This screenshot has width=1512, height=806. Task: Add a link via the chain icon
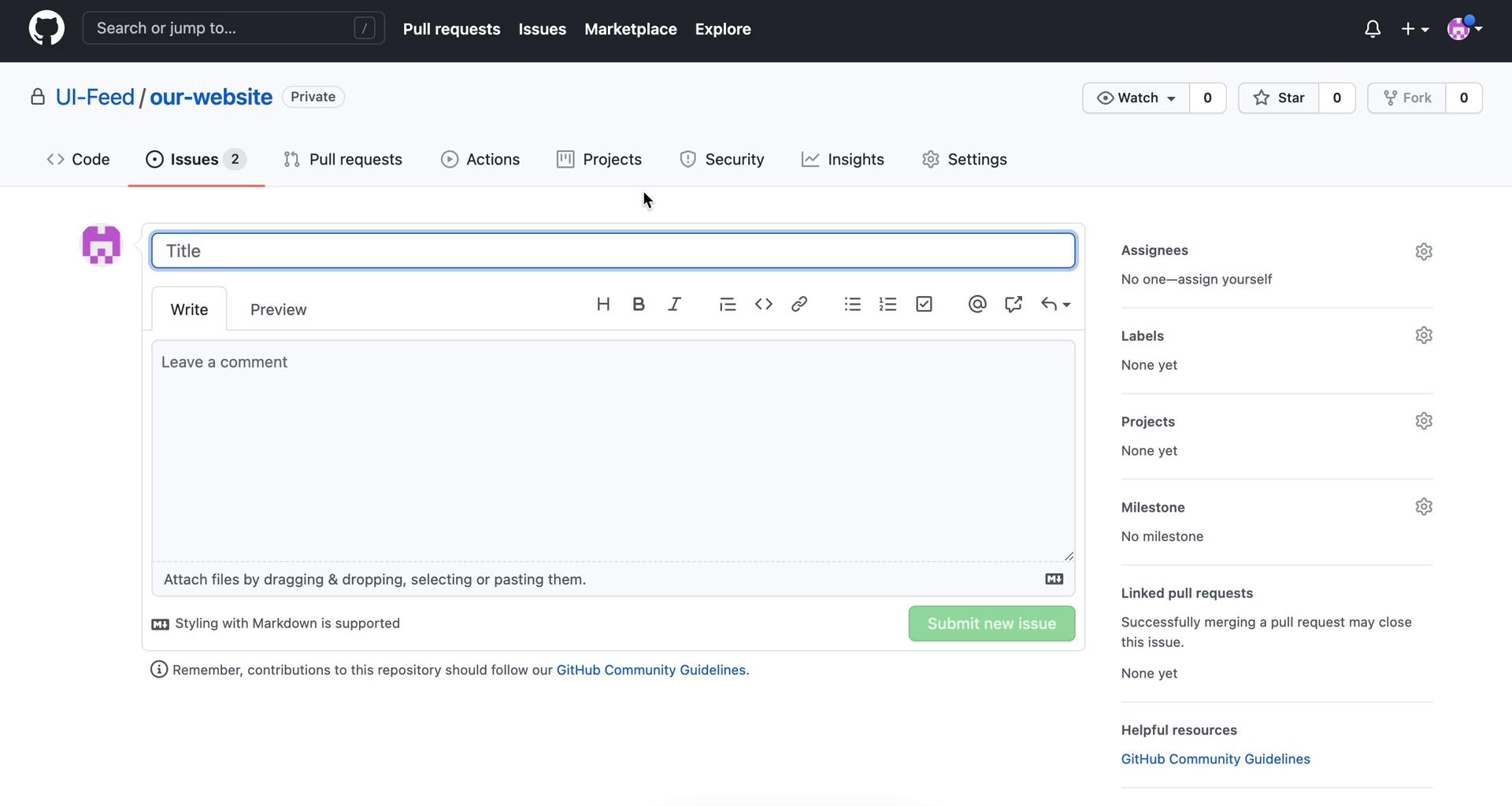(799, 304)
